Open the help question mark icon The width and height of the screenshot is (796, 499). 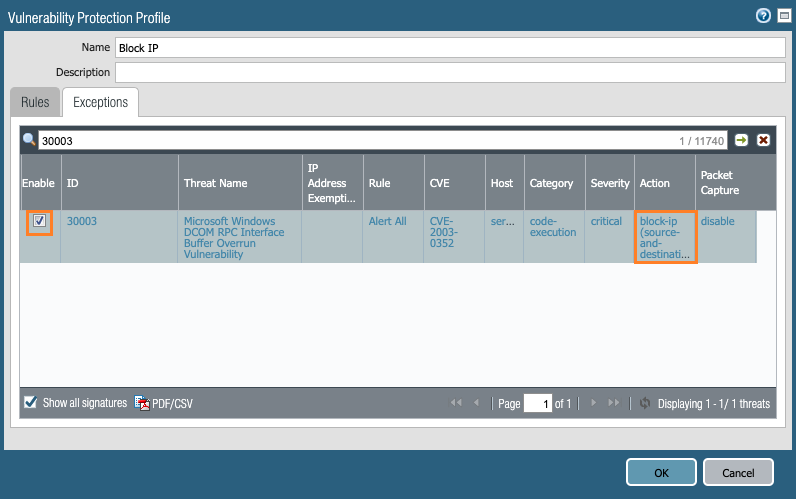pos(763,16)
